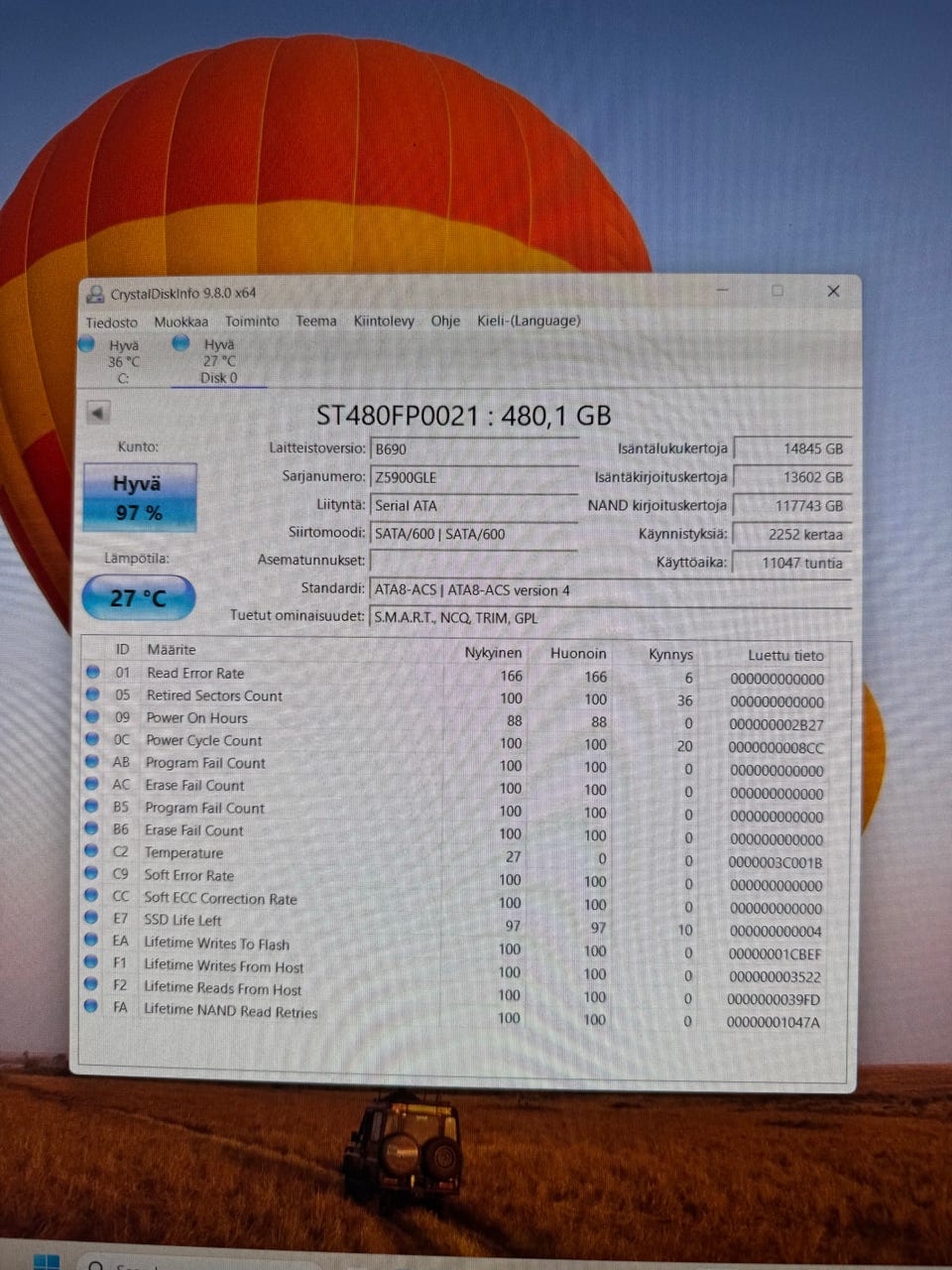The height and width of the screenshot is (1270, 952).
Task: Click the NAND kirjoituskertoja value 117743 GB
Action: [x=791, y=505]
